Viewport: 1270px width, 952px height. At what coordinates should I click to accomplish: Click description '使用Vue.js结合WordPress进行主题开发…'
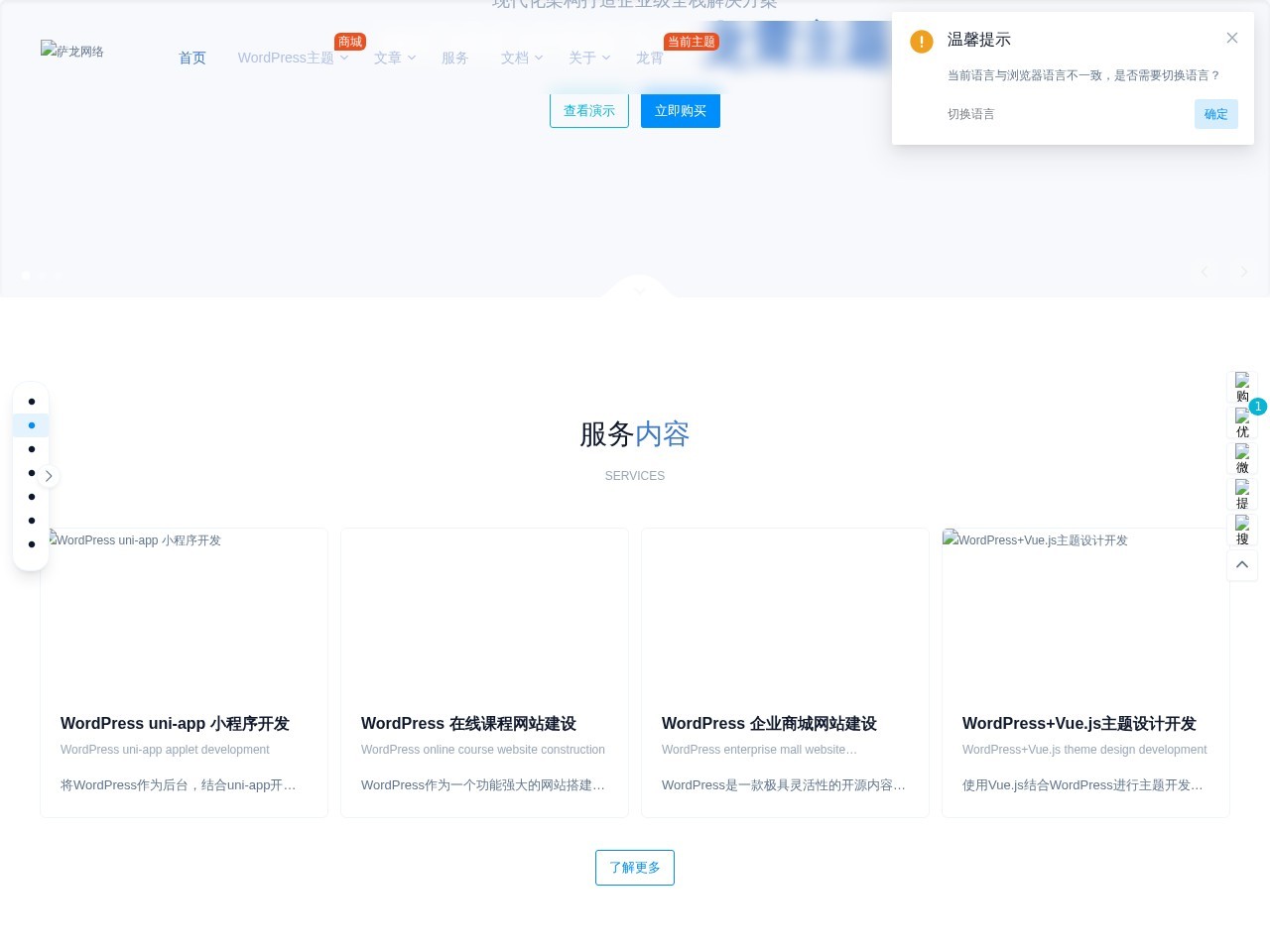click(1082, 785)
